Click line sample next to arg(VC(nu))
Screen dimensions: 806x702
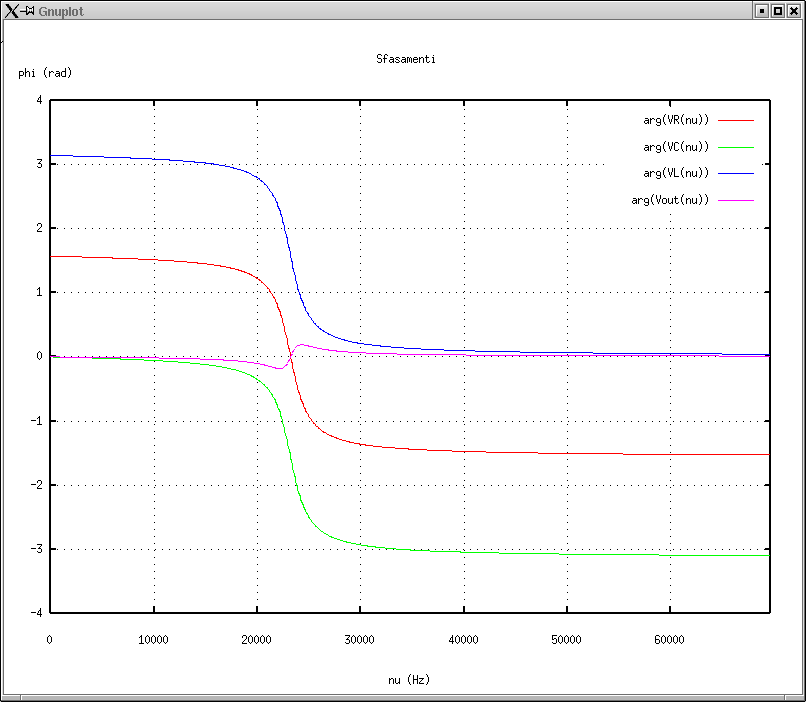pos(735,147)
